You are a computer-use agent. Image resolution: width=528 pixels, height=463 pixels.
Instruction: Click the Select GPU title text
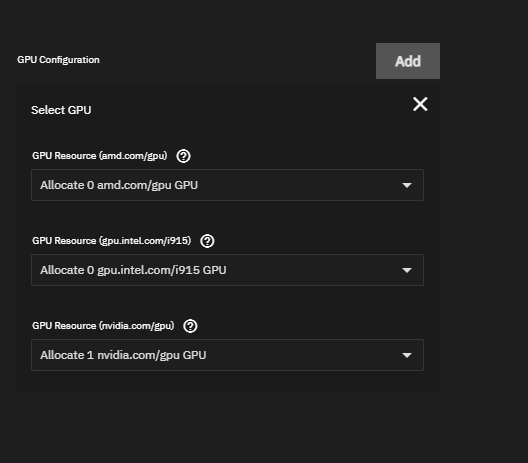(61, 110)
